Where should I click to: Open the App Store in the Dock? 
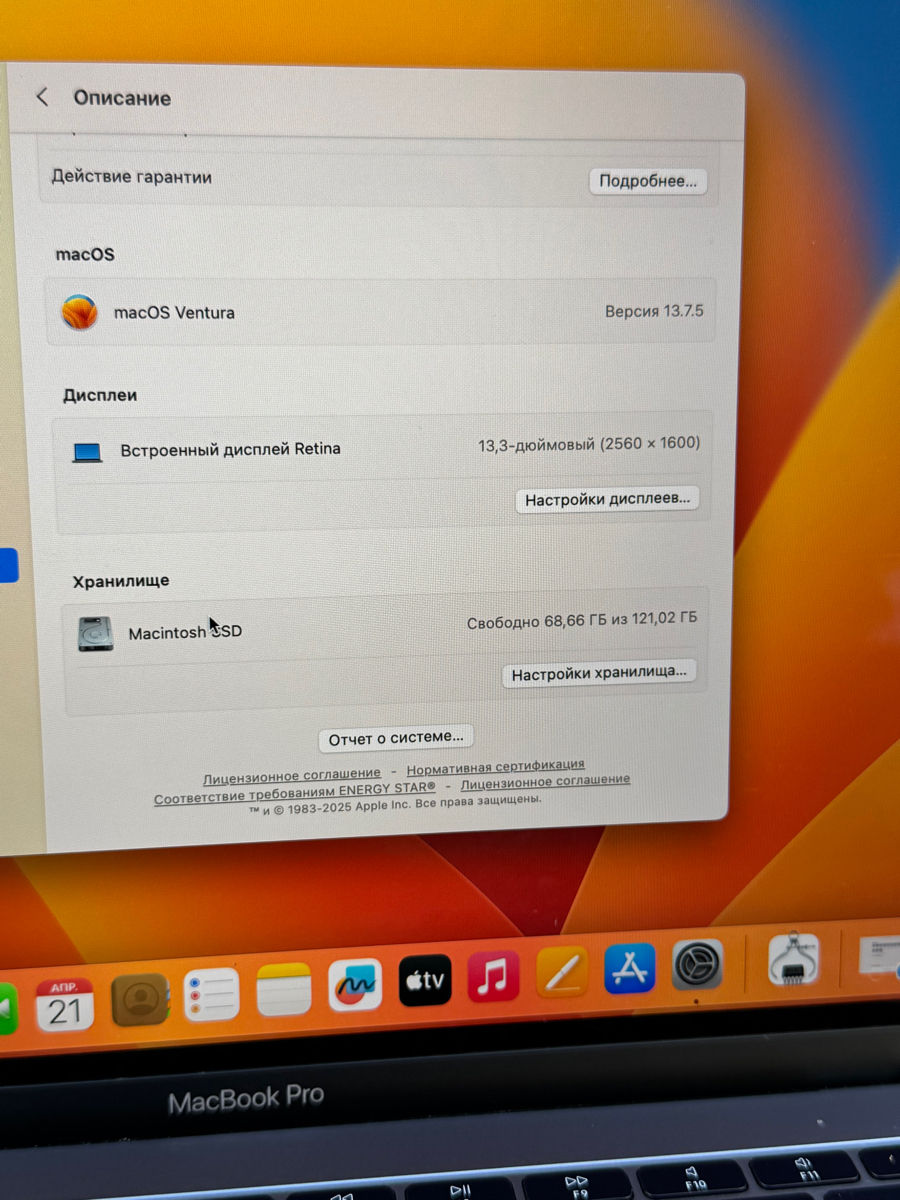click(x=630, y=968)
